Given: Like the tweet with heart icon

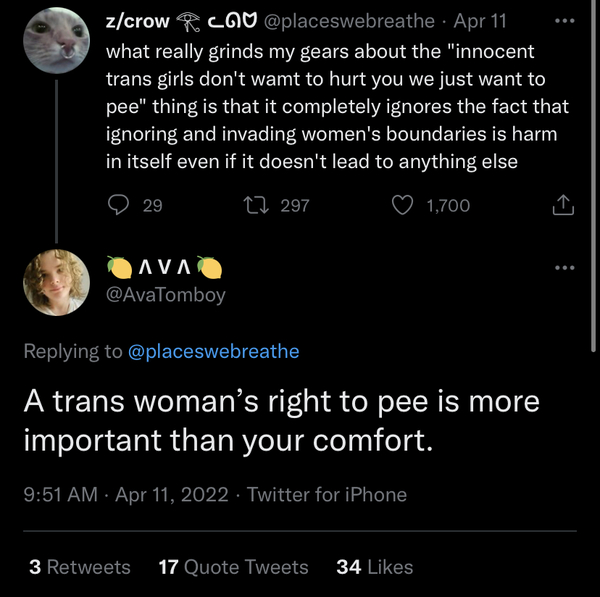Looking at the screenshot, I should (x=402, y=205).
